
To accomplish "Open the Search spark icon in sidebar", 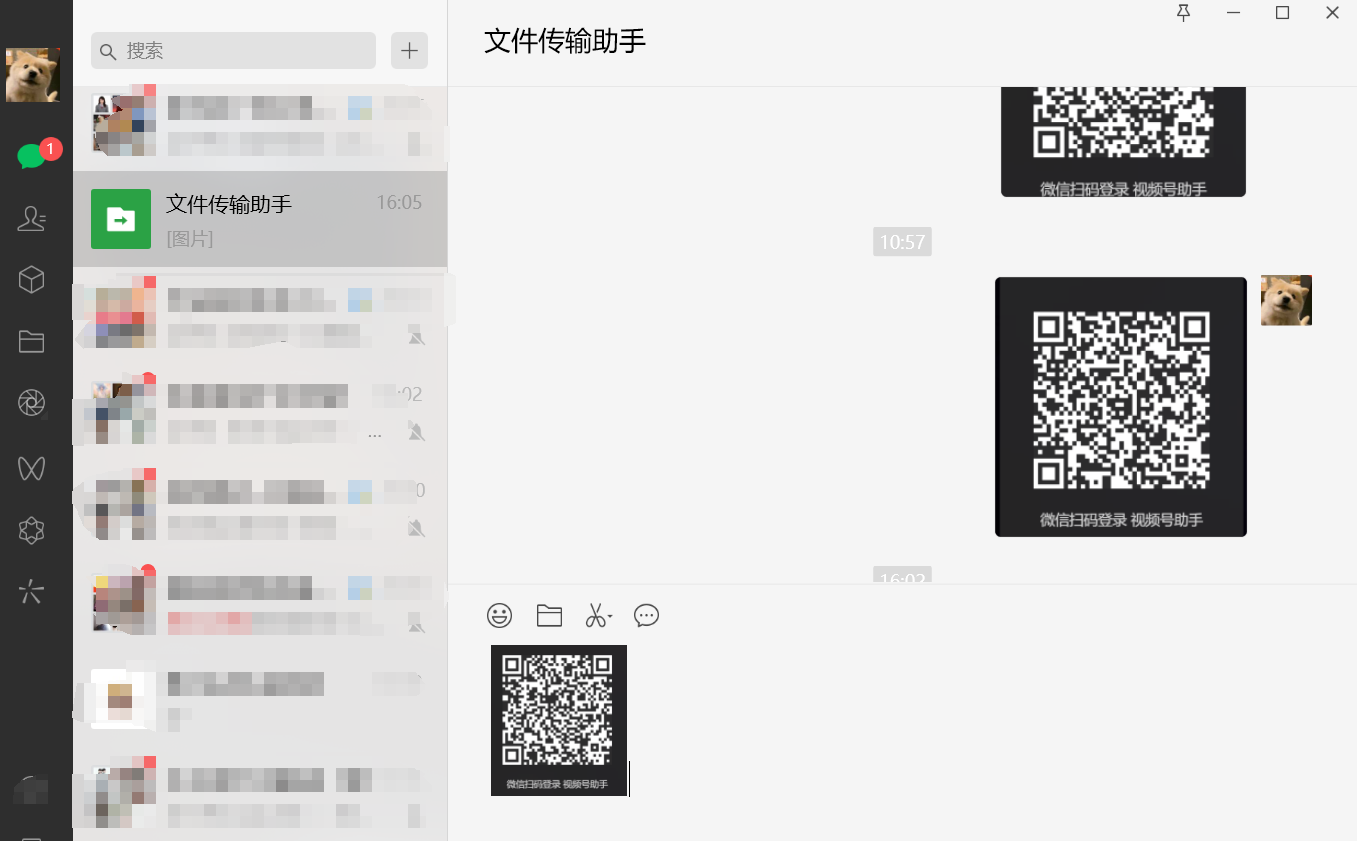I will pyautogui.click(x=32, y=592).
